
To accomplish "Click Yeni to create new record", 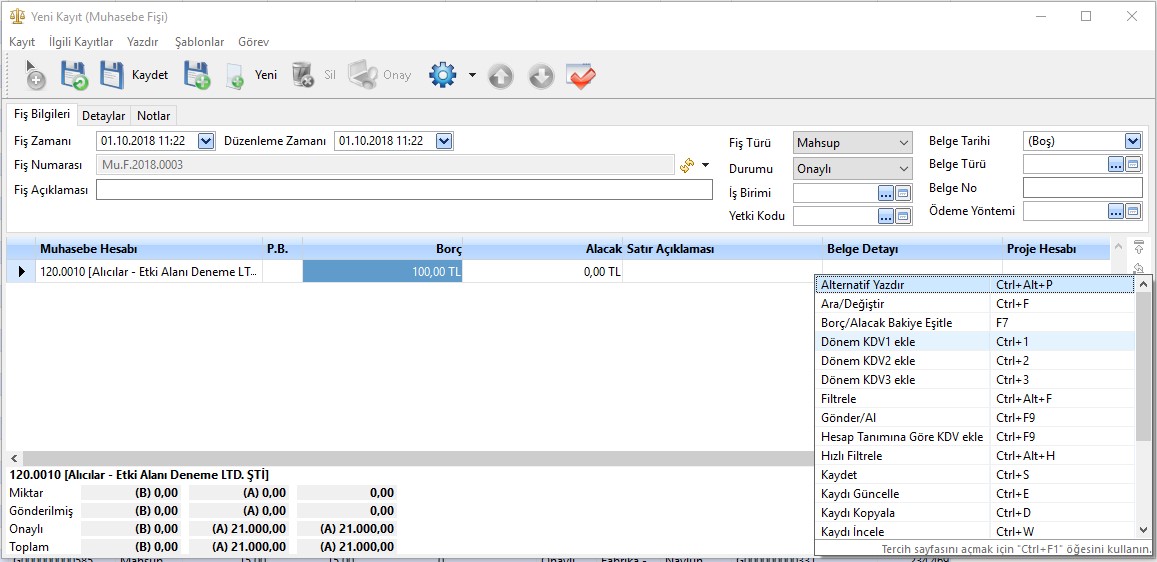I will (252, 75).
